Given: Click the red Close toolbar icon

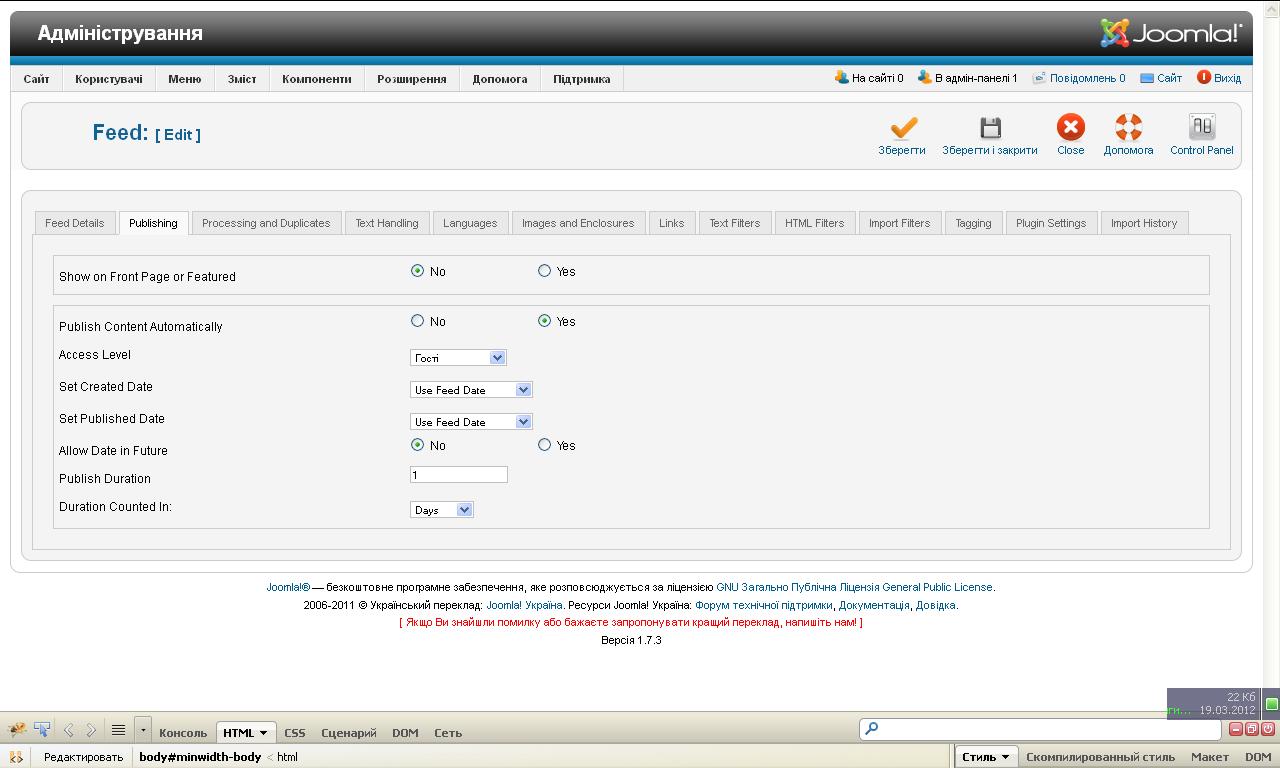Looking at the screenshot, I should point(1070,127).
